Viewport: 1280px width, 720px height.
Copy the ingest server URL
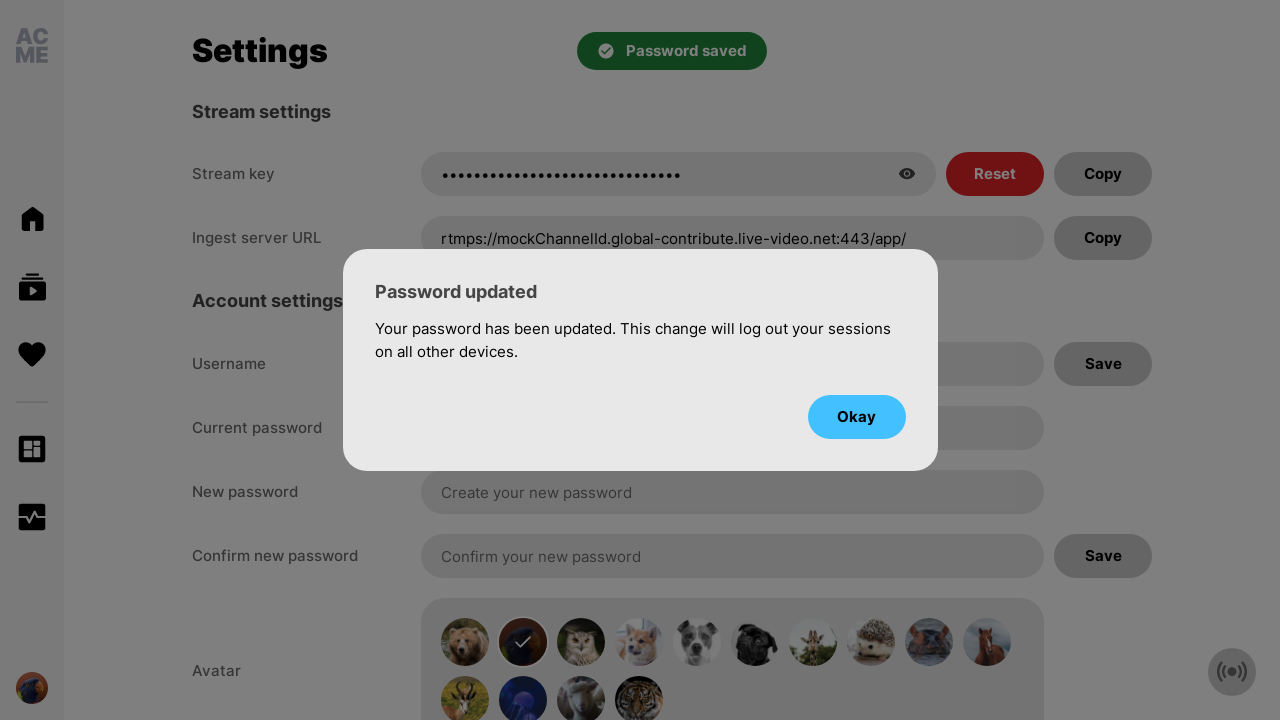[1103, 238]
